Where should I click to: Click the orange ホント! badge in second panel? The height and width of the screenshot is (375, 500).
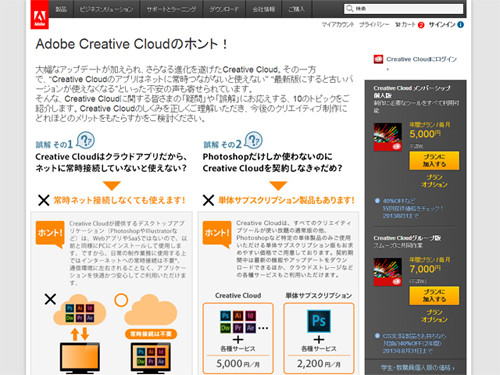tap(217, 234)
